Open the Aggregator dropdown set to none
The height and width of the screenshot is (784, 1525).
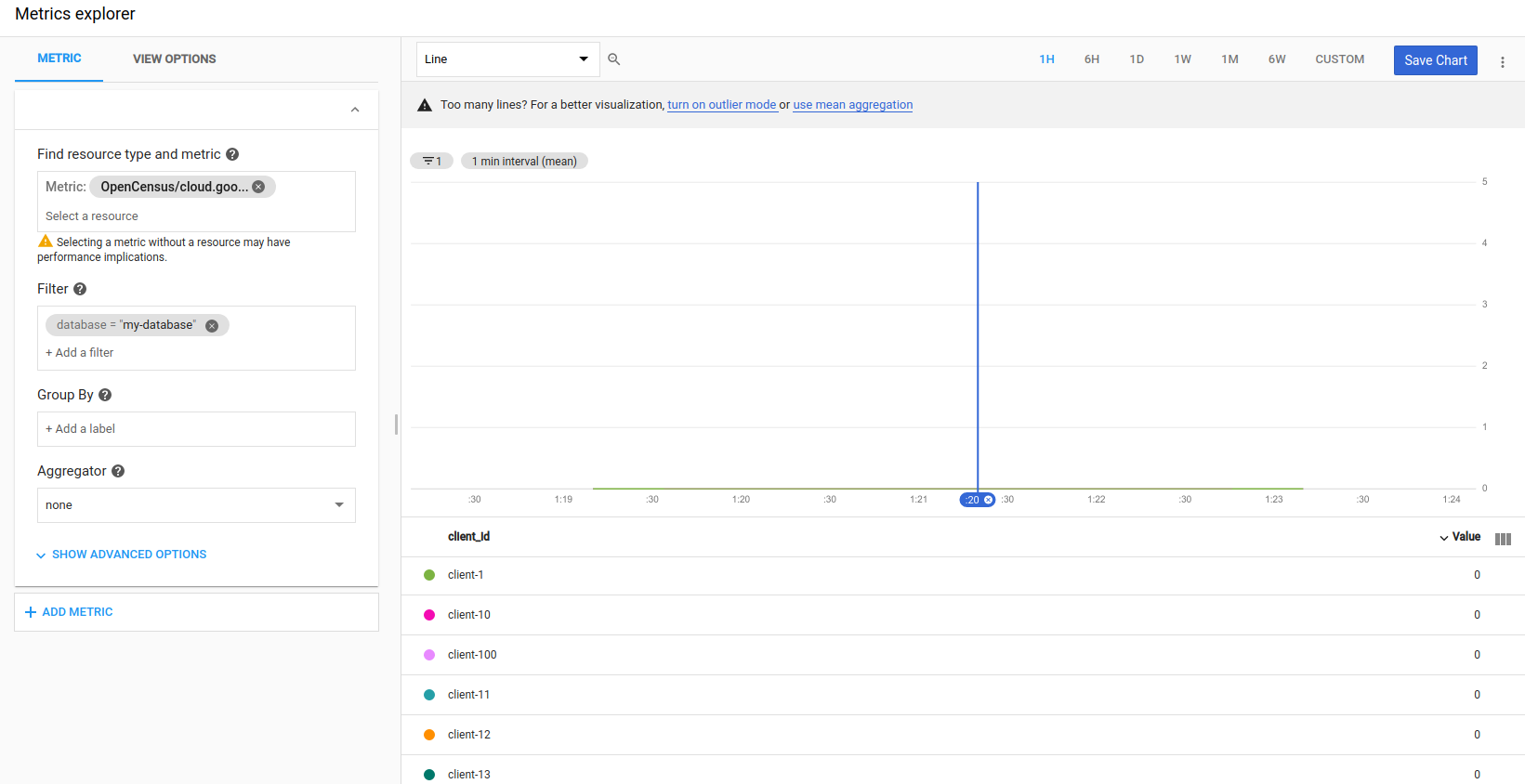[x=196, y=505]
